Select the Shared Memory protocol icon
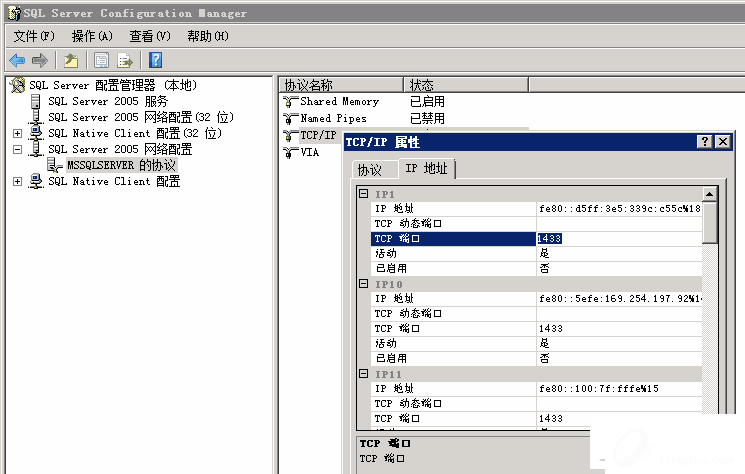This screenshot has height=474, width=745. 291,102
